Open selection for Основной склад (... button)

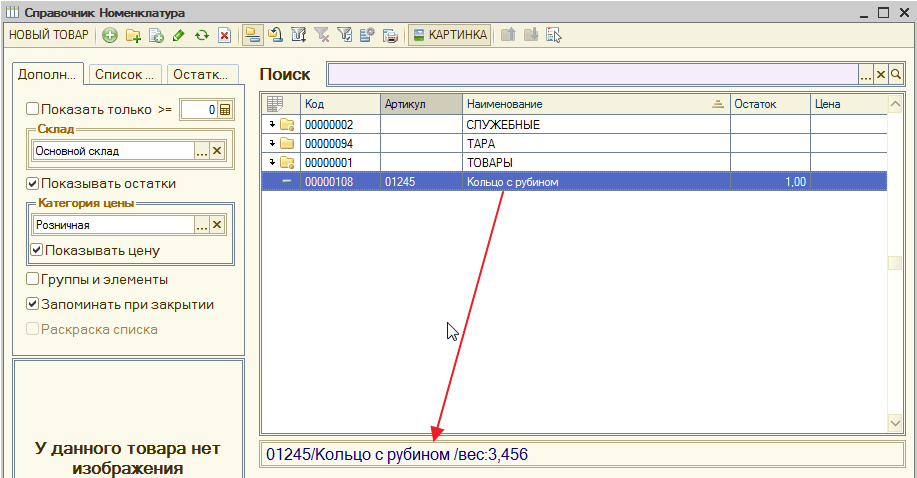click(202, 151)
